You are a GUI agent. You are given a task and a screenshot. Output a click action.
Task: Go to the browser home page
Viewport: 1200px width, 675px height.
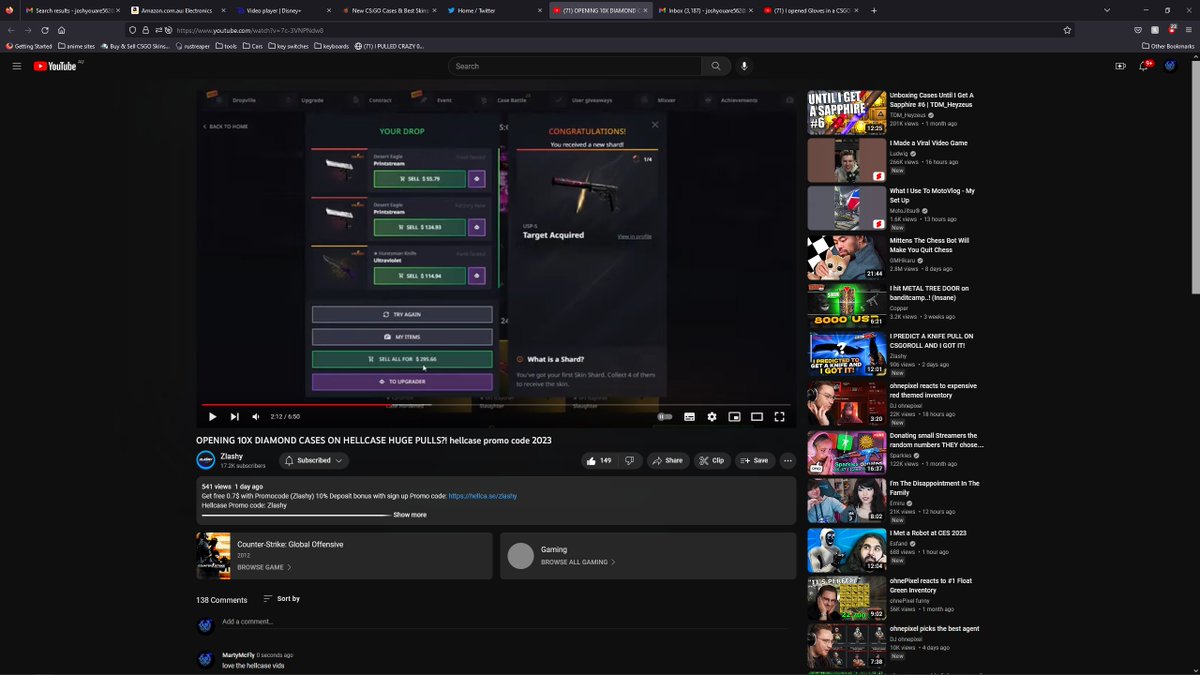(62, 30)
